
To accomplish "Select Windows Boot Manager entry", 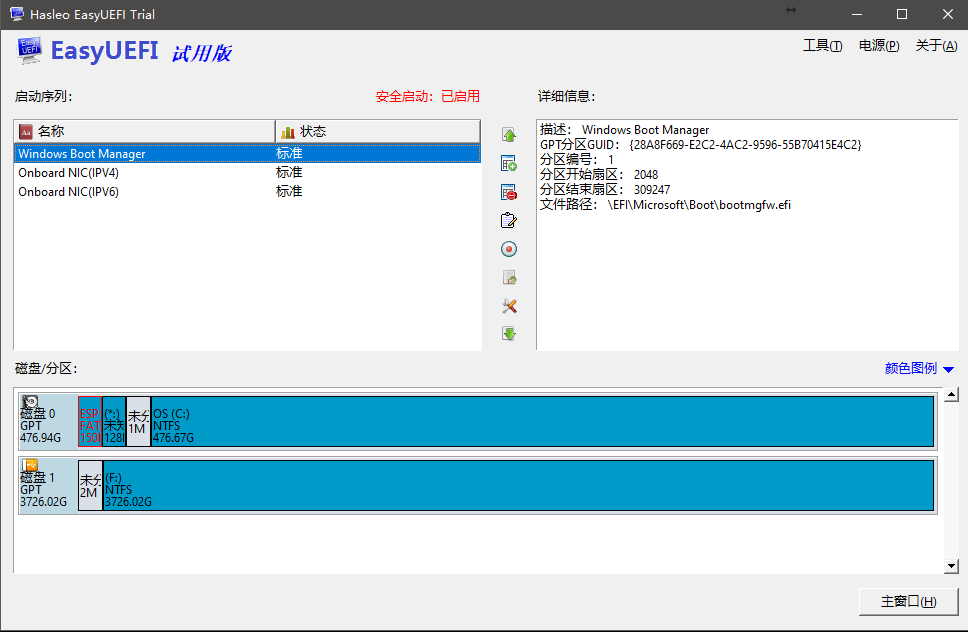I will coord(247,154).
